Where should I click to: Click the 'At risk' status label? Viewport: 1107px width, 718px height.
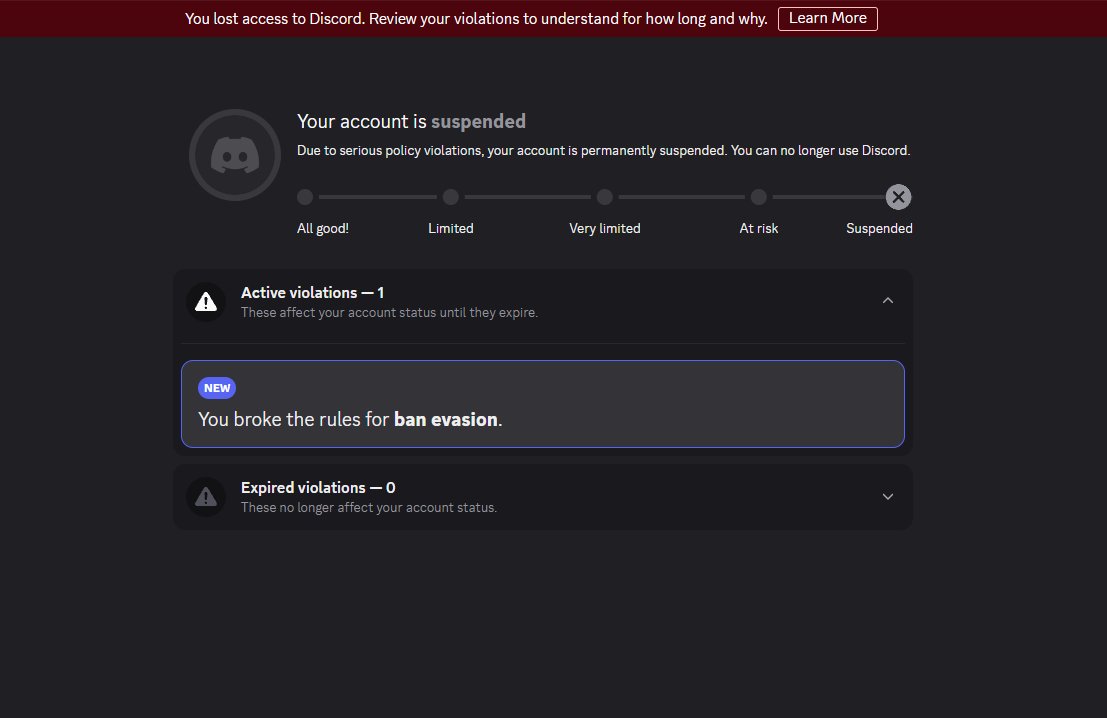pyautogui.click(x=758, y=228)
